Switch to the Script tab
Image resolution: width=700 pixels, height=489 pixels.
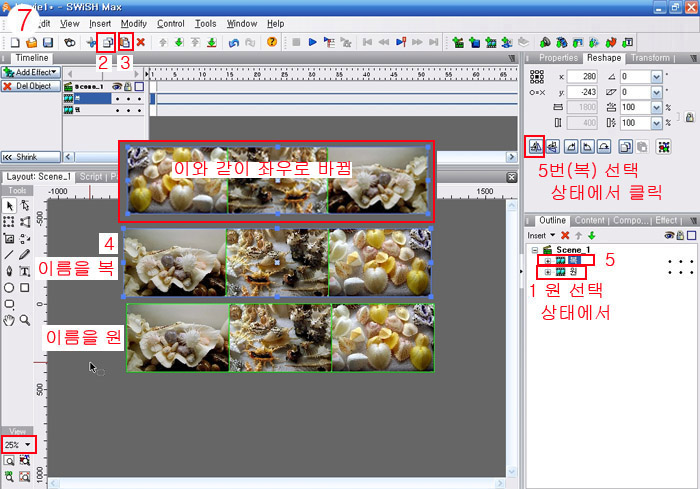[x=91, y=177]
